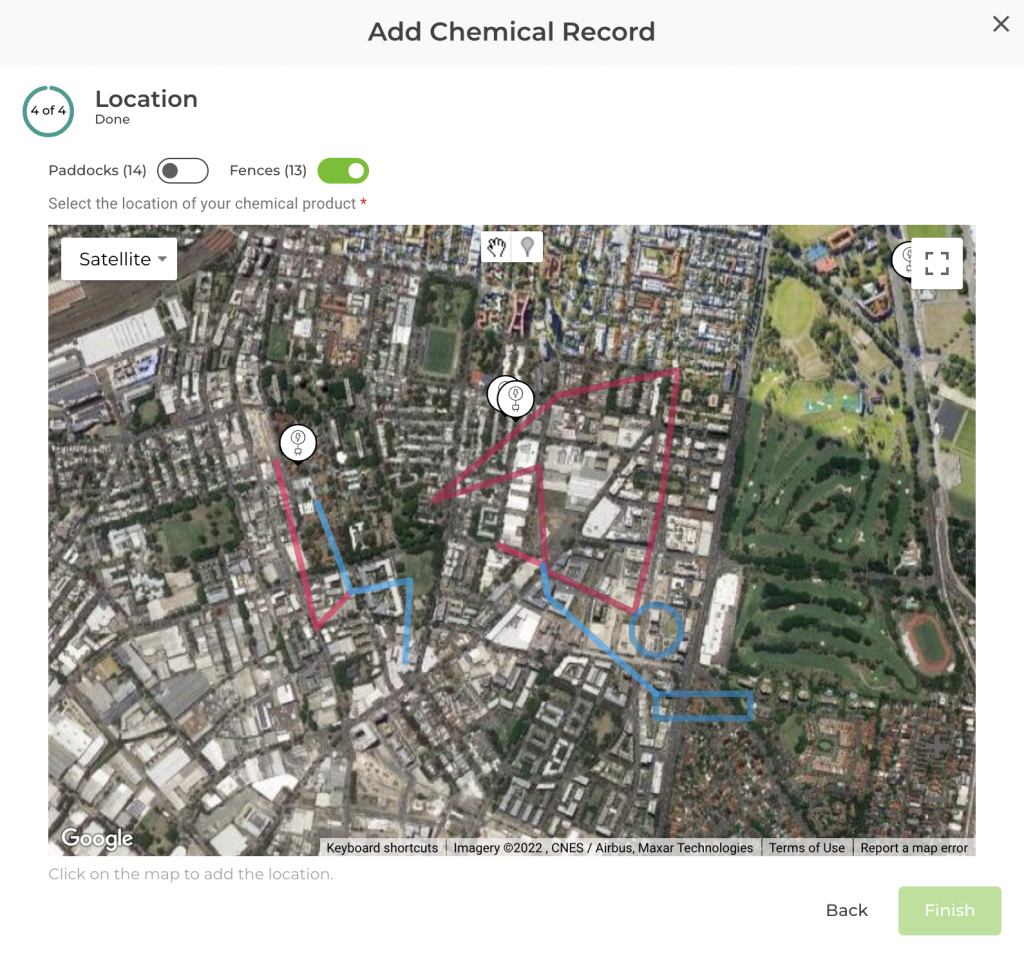The image size is (1024, 956).
Task: Disable the Fences toggle
Action: (343, 171)
